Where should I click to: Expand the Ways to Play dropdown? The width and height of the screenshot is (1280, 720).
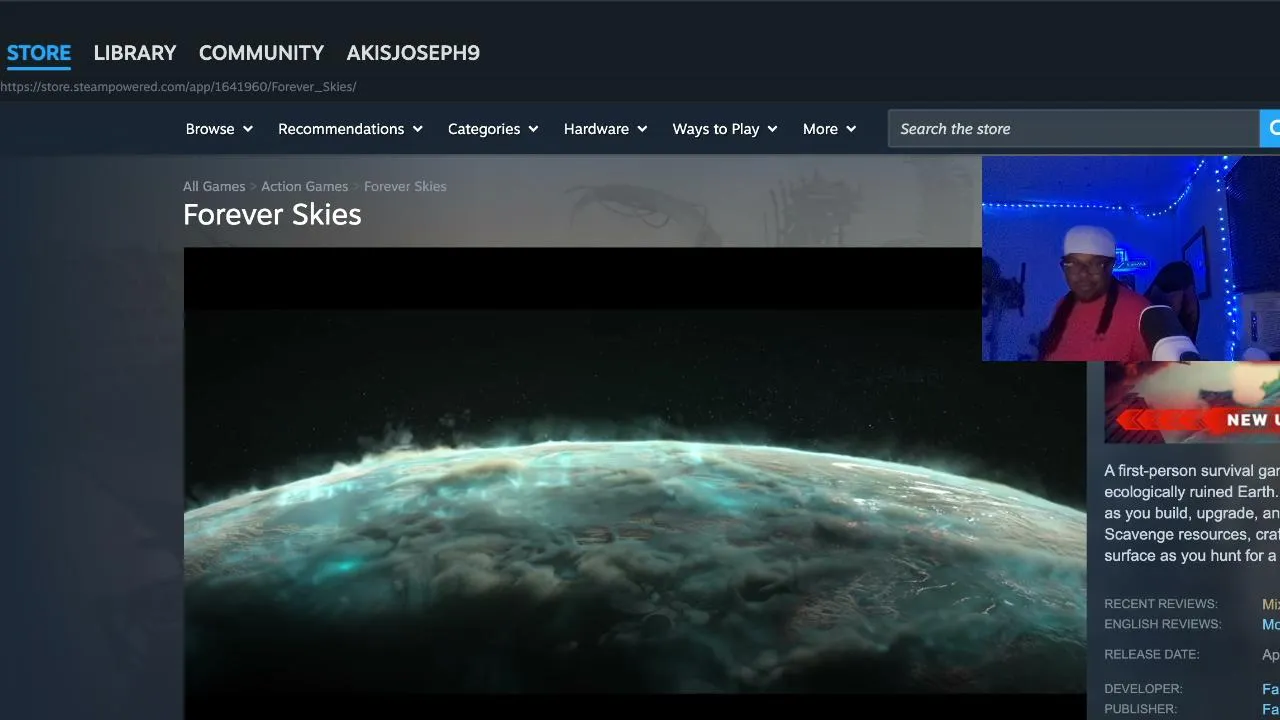click(x=725, y=129)
